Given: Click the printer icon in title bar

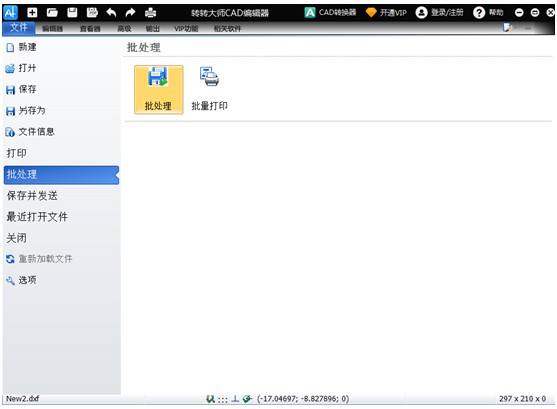Looking at the screenshot, I should tap(151, 13).
